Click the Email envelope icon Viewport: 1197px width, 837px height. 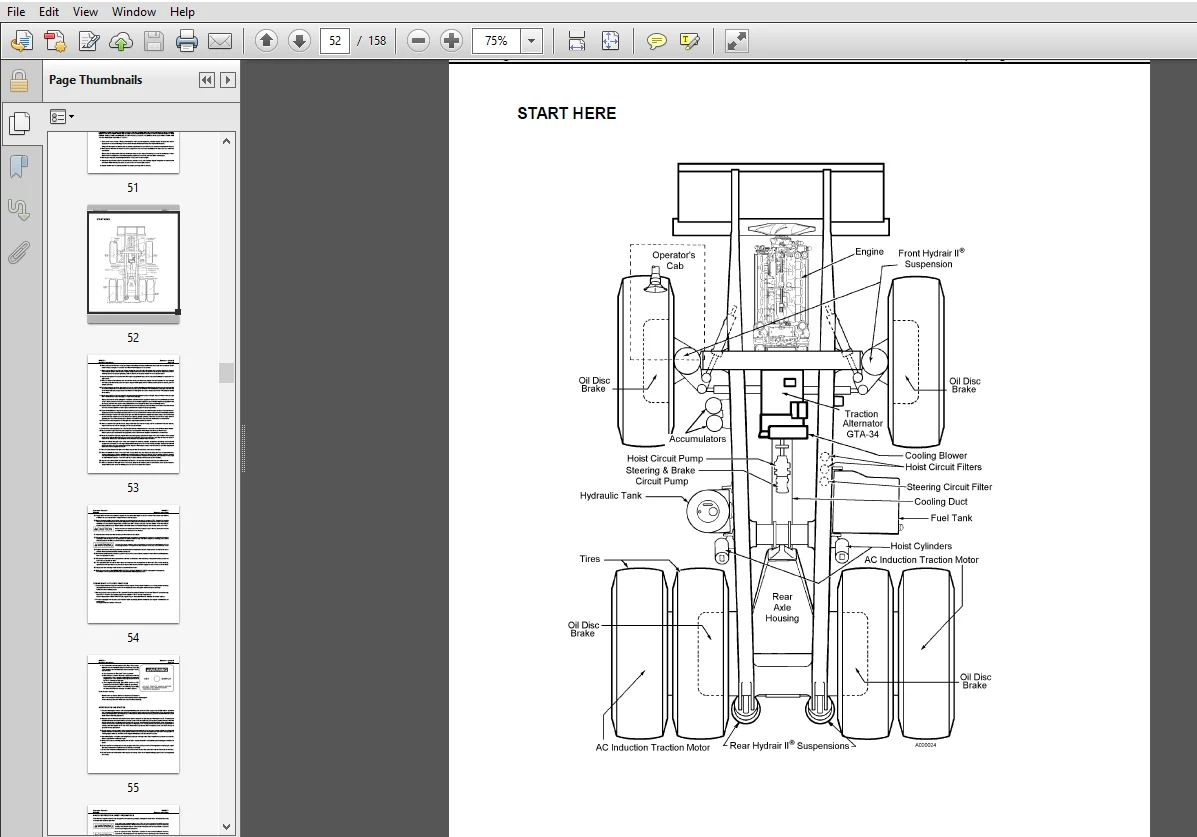(x=220, y=41)
